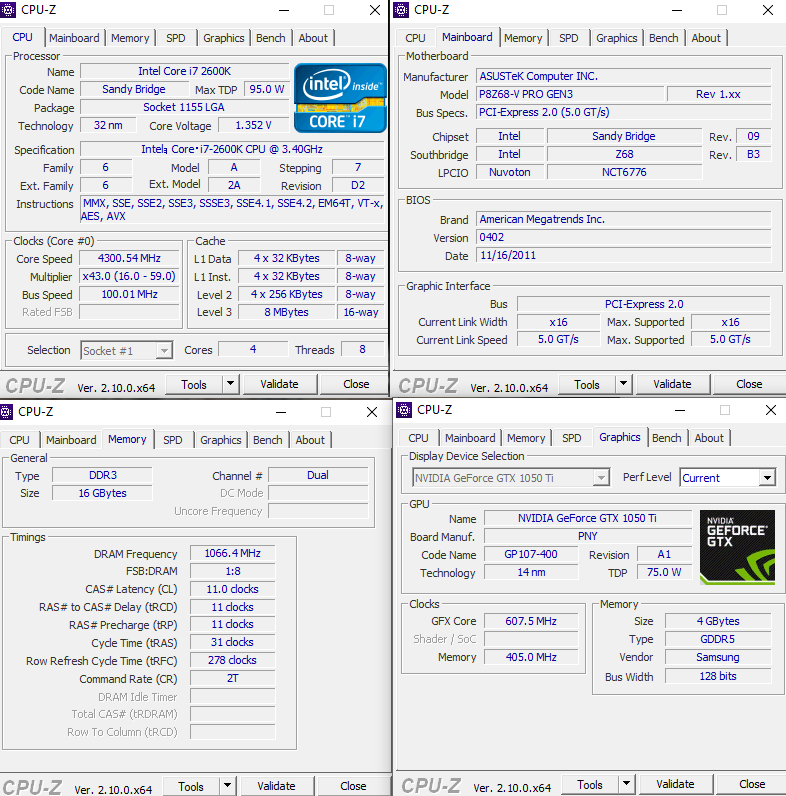Click Validate button in CPU window
The width and height of the screenshot is (786, 796).
coord(280,384)
